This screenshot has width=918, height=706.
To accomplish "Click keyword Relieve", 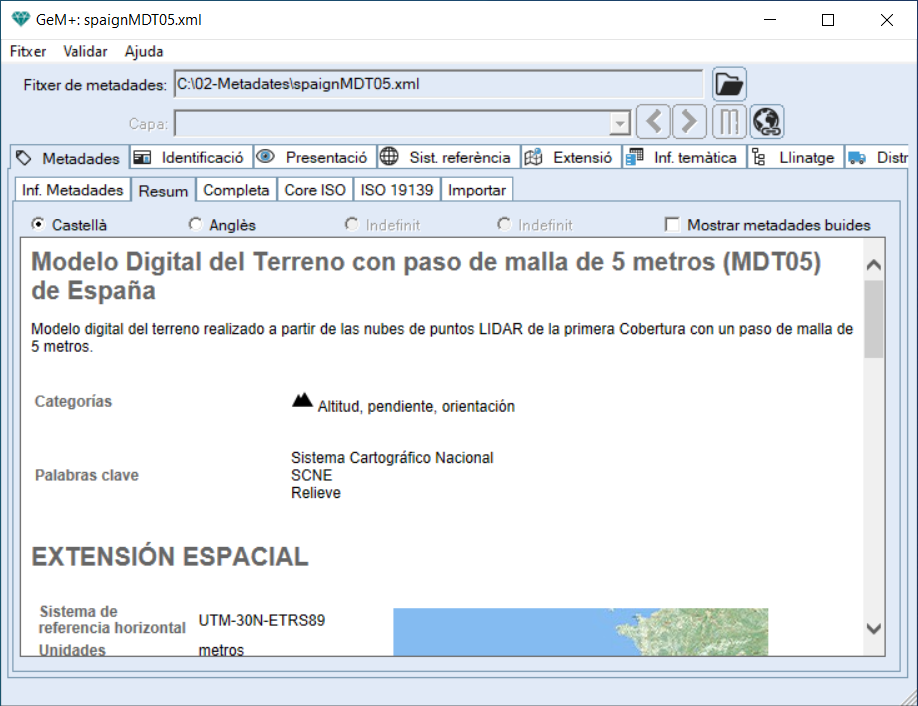I will click(316, 492).
